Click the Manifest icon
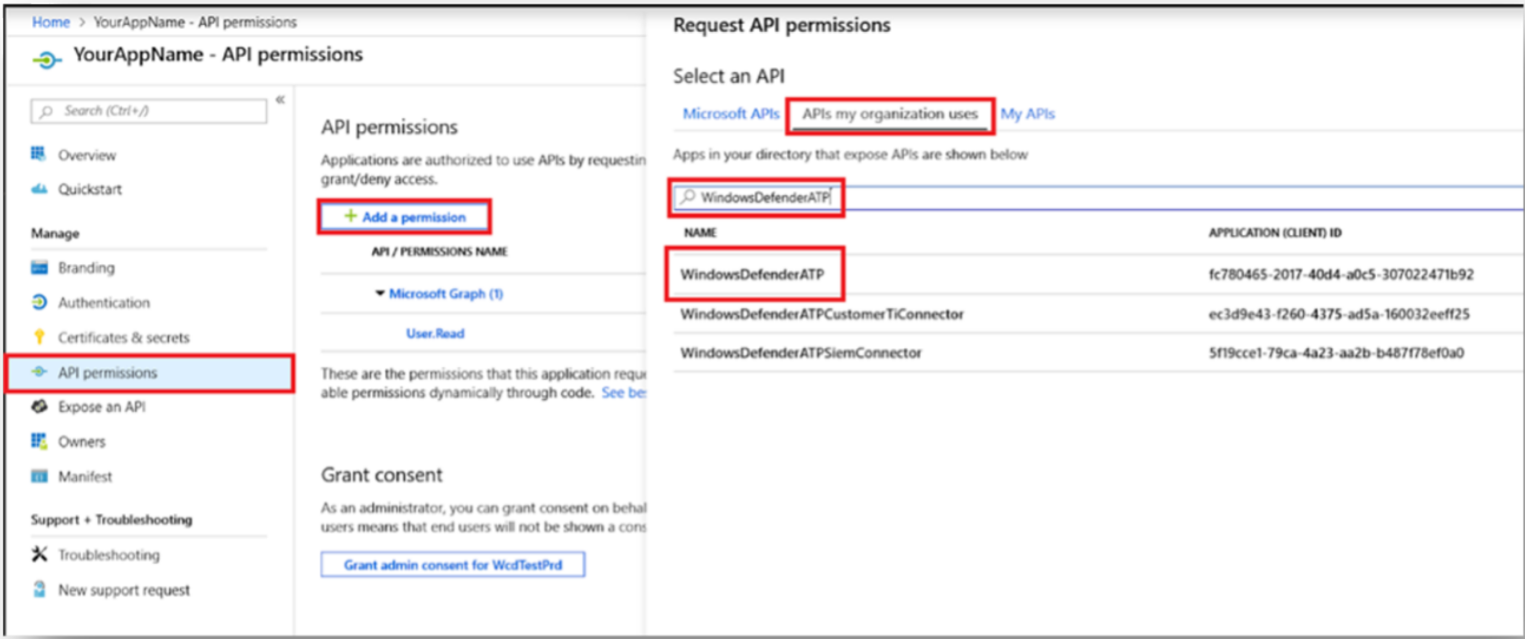The image size is (1525, 639). coord(40,476)
